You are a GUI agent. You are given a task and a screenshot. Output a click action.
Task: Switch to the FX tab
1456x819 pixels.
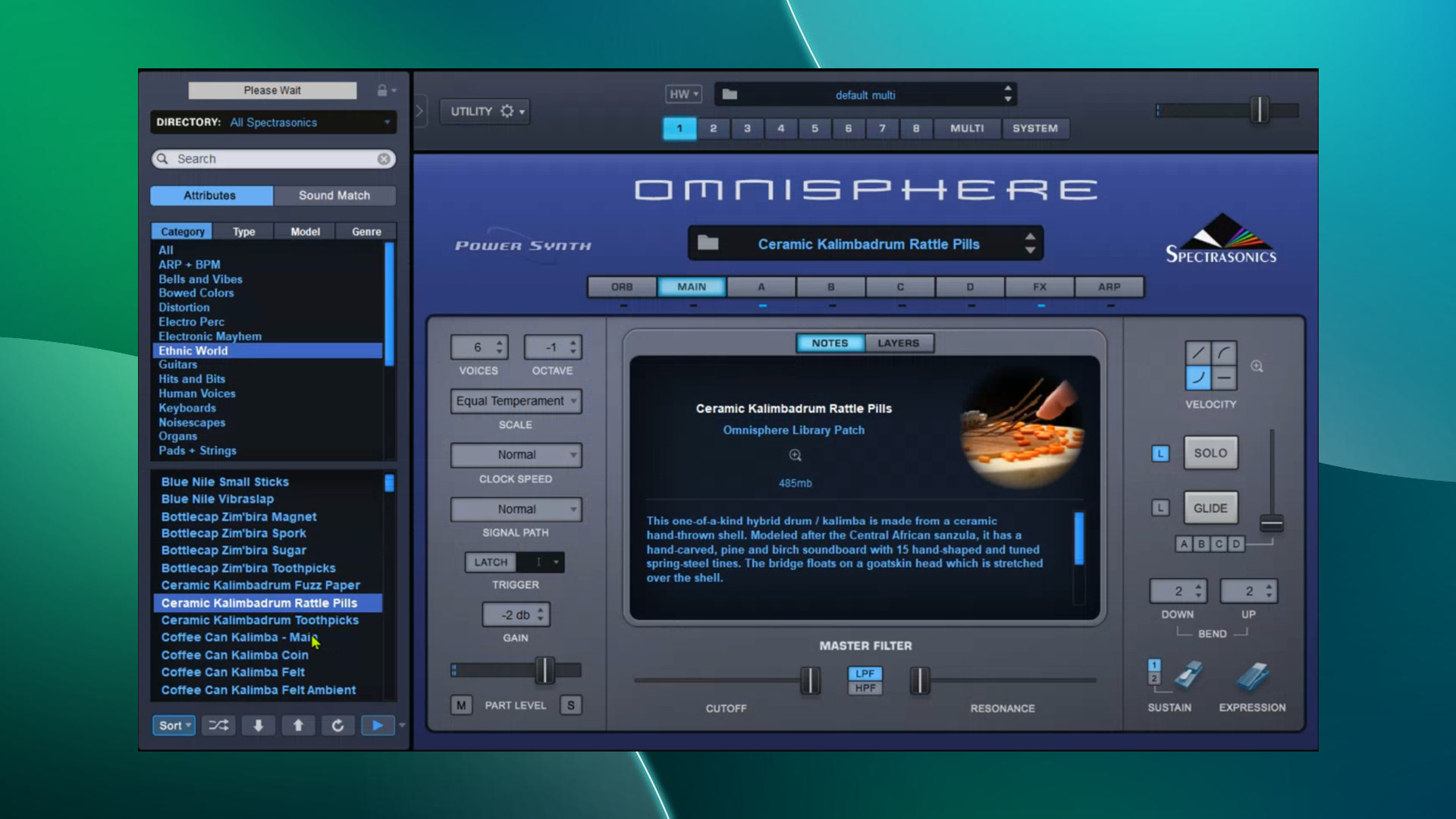(1039, 287)
